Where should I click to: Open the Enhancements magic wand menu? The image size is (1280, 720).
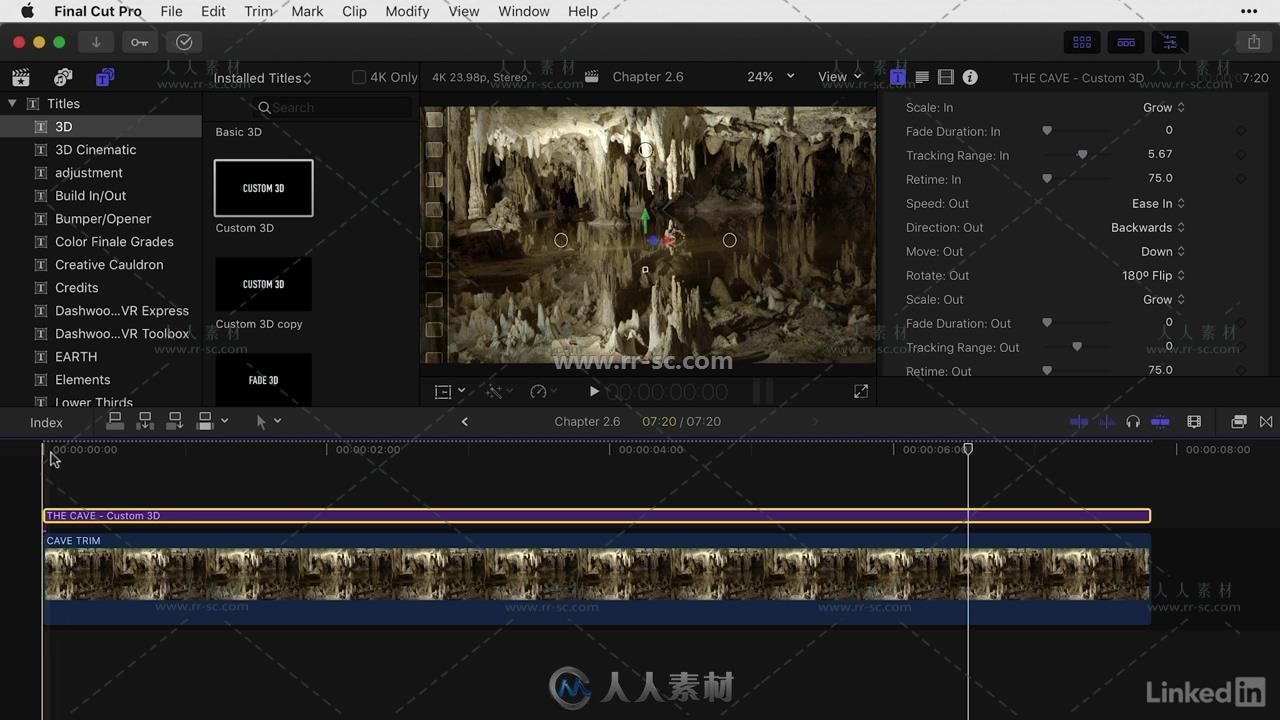[x=498, y=392]
